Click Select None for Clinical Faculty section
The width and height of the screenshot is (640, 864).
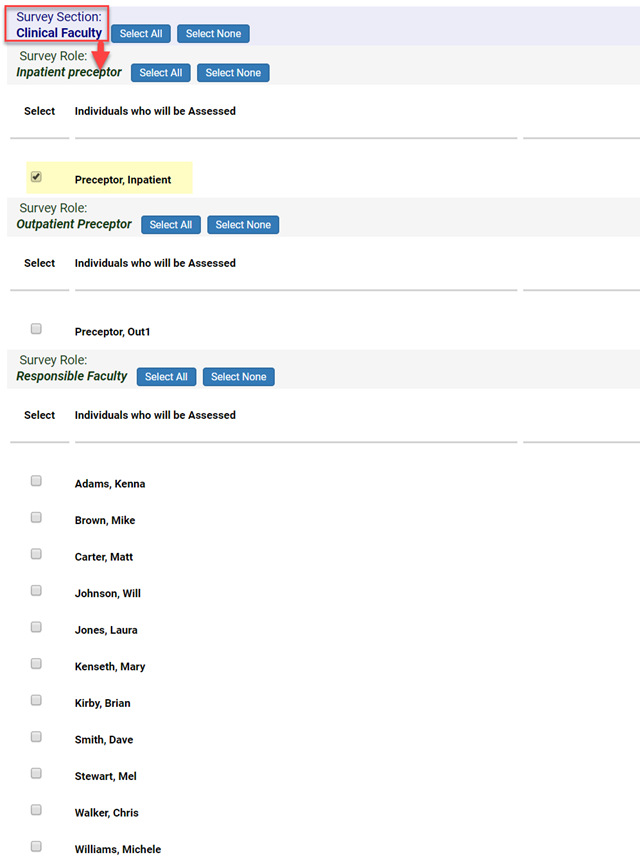tap(213, 33)
